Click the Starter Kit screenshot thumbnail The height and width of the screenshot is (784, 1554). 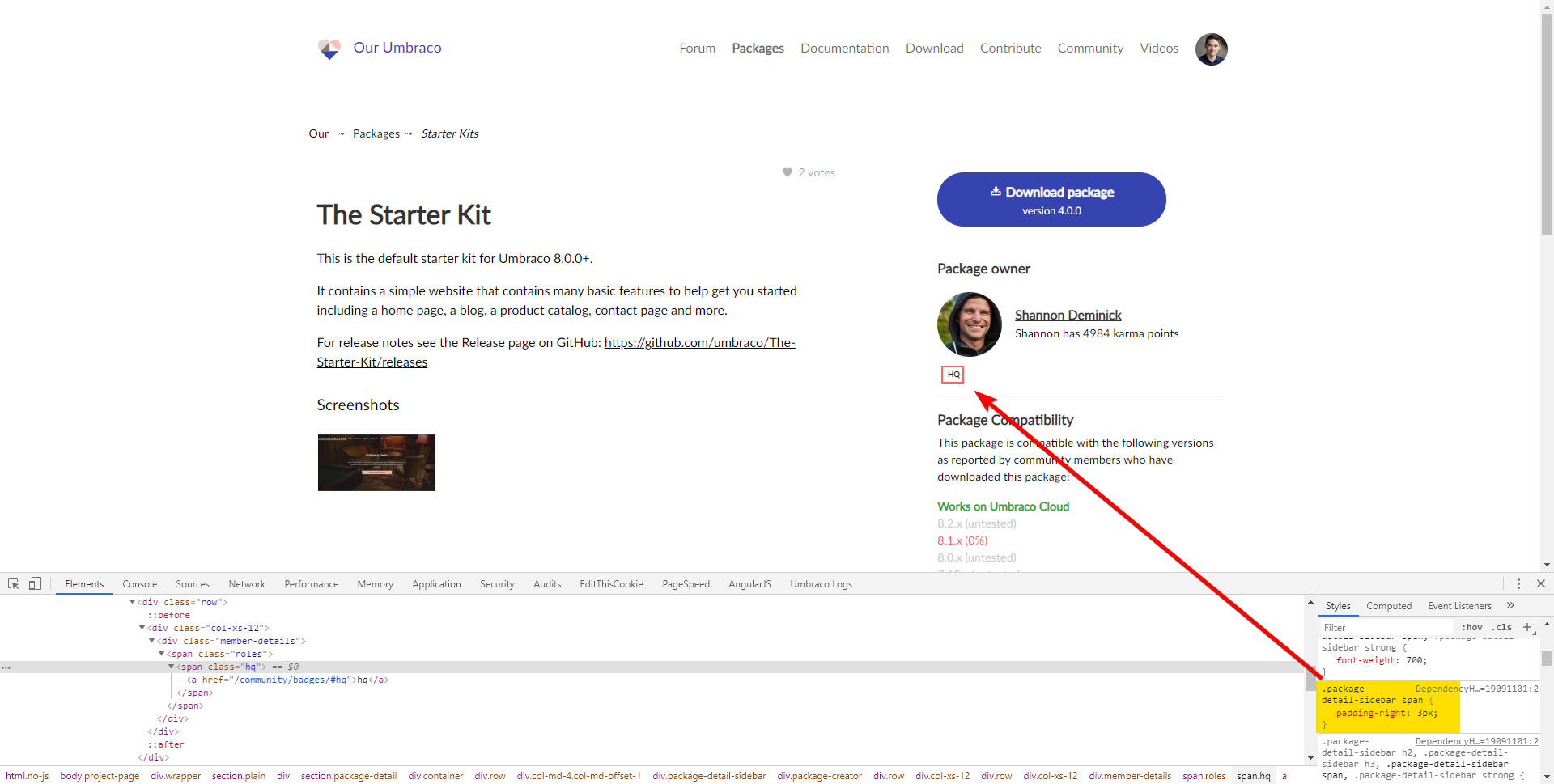pos(376,462)
